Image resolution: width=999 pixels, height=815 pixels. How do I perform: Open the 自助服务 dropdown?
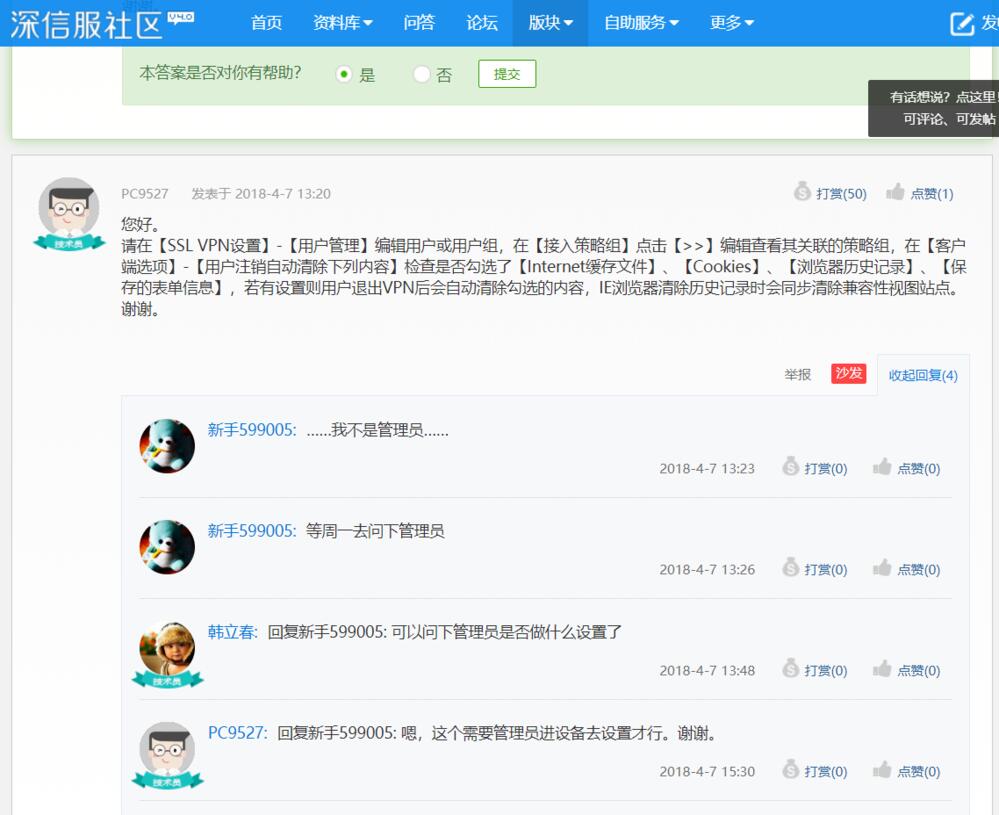(x=641, y=23)
